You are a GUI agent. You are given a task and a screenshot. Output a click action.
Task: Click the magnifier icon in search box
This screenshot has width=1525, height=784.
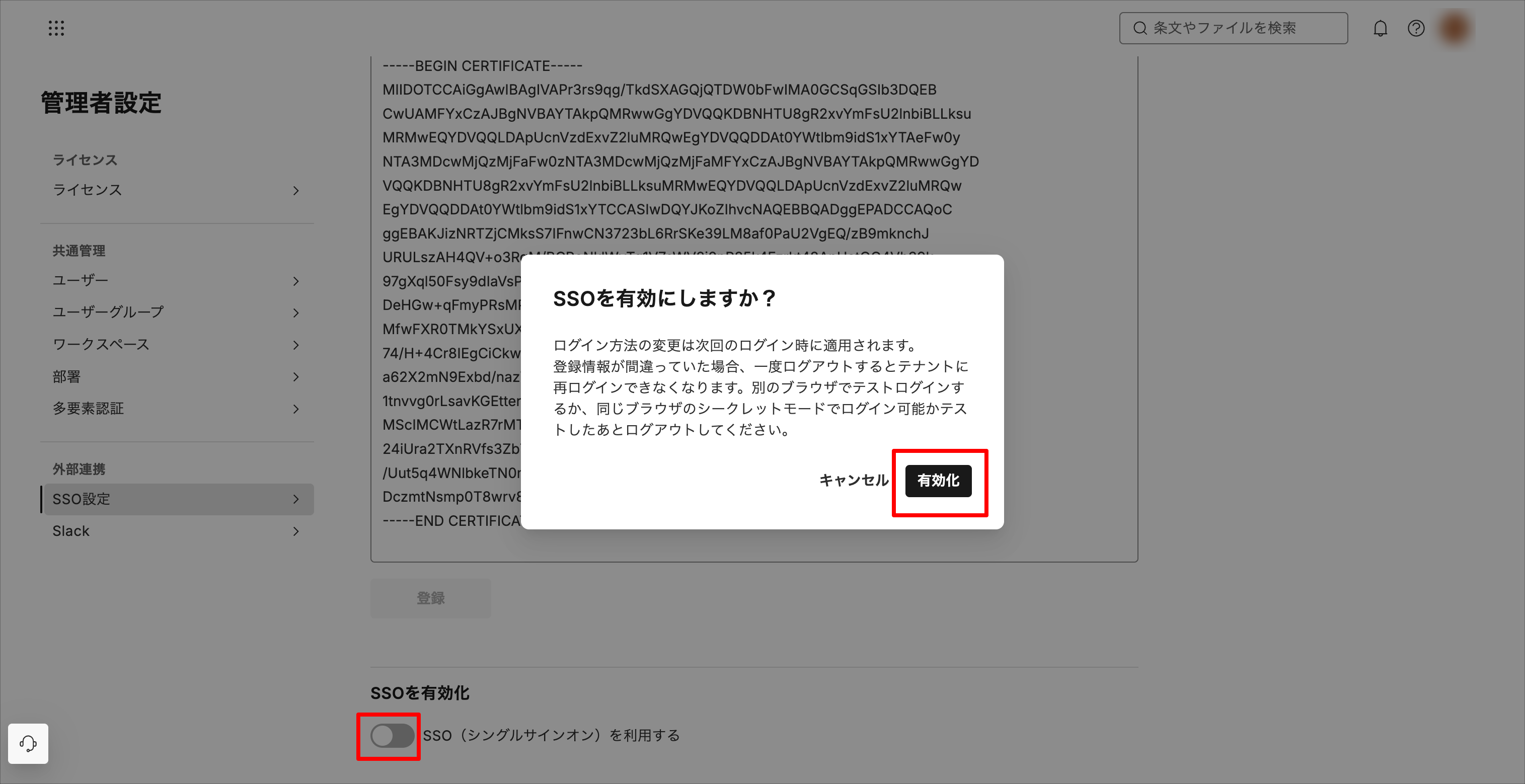click(1139, 28)
